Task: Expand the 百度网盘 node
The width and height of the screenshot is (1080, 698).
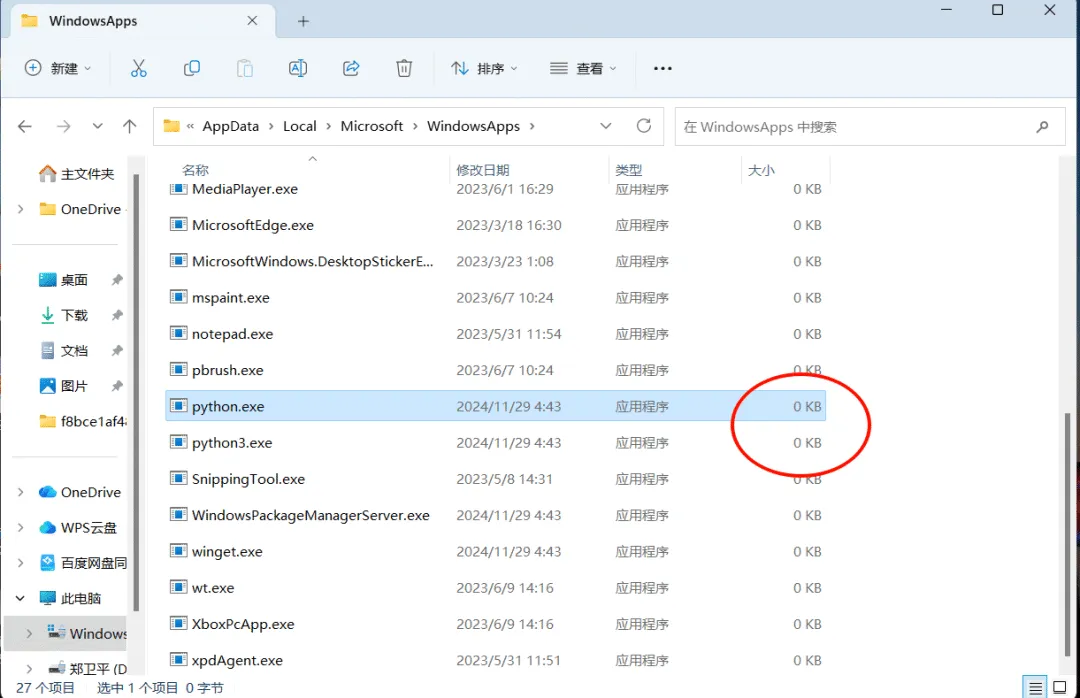Action: (x=21, y=563)
